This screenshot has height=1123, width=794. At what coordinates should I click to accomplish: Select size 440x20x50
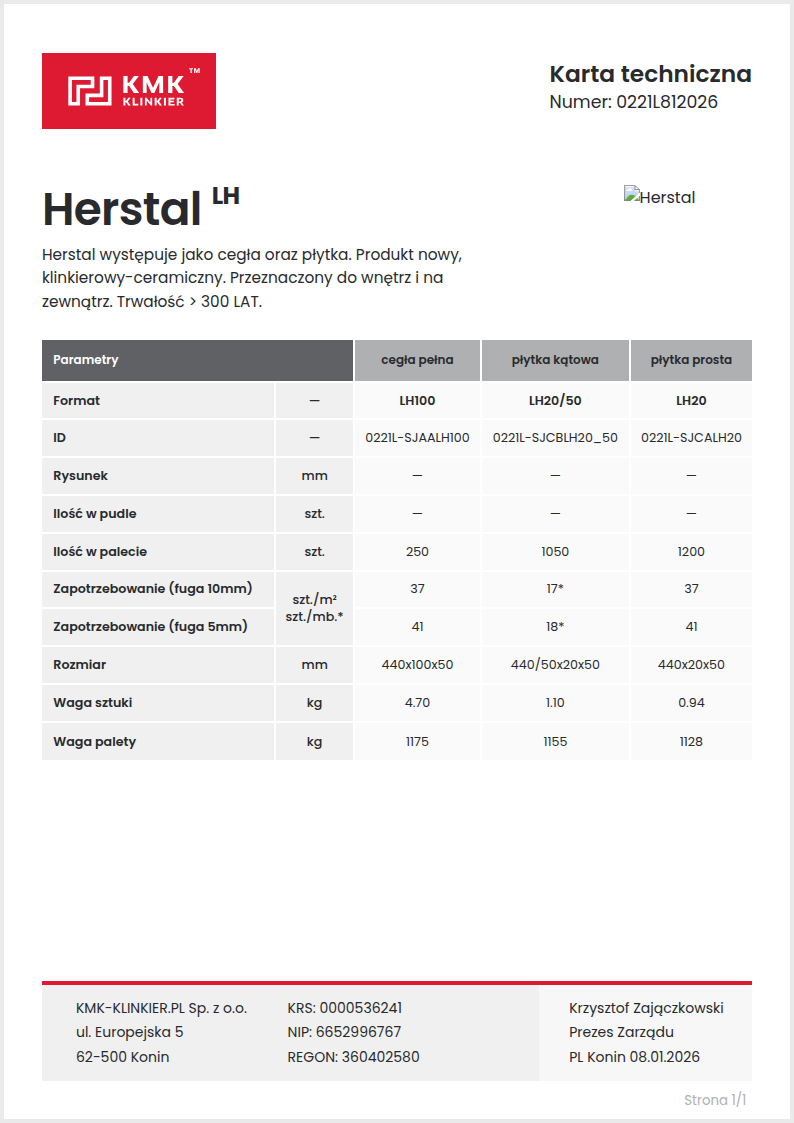[691, 665]
